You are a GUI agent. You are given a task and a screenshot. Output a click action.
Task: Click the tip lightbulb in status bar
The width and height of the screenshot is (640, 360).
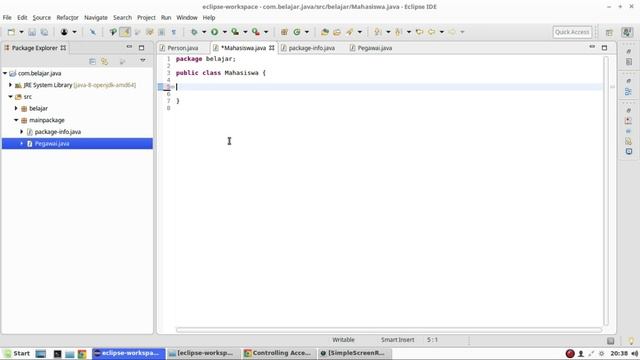(x=631, y=340)
